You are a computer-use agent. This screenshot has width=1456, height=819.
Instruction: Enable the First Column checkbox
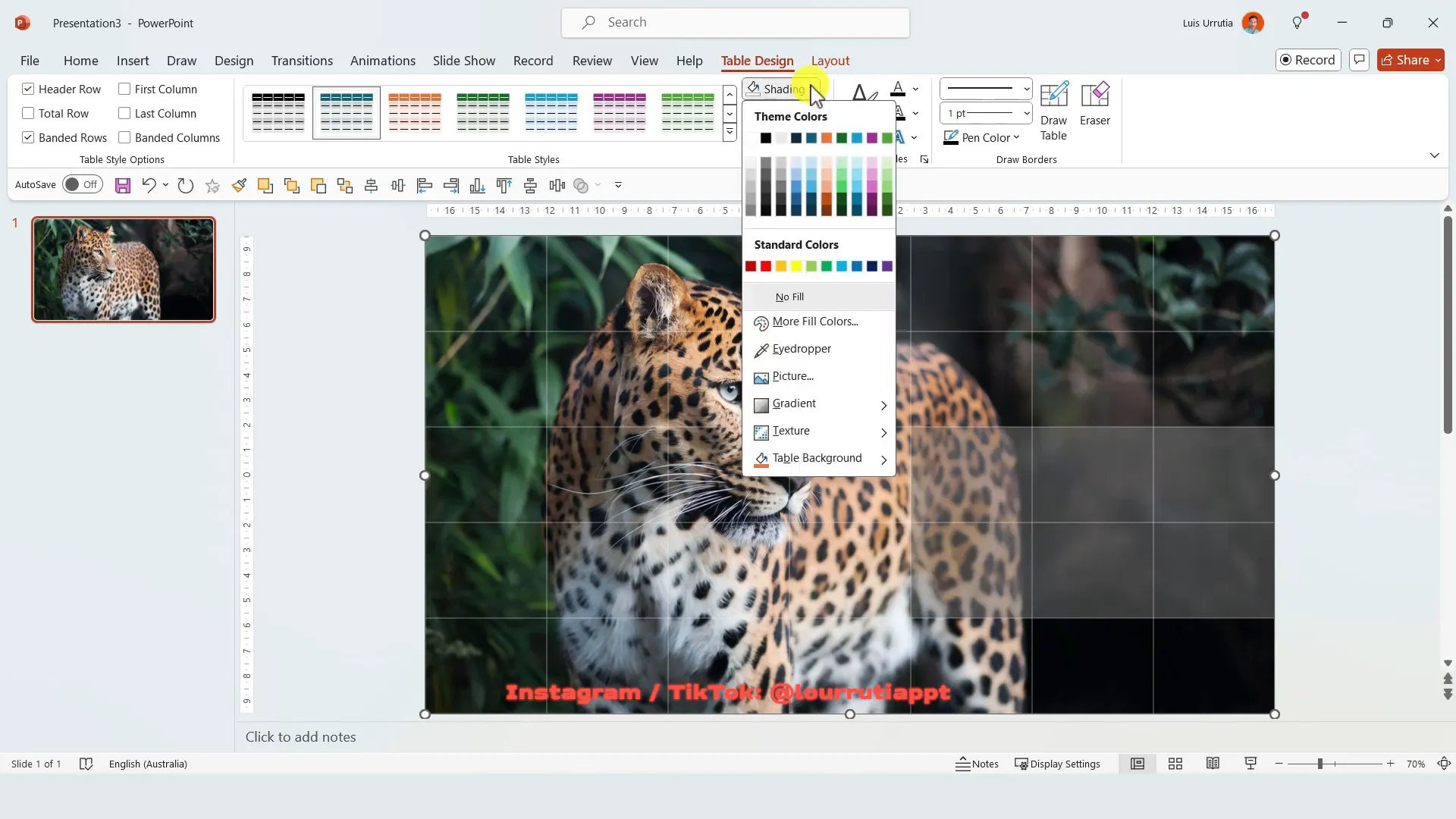pos(124,89)
